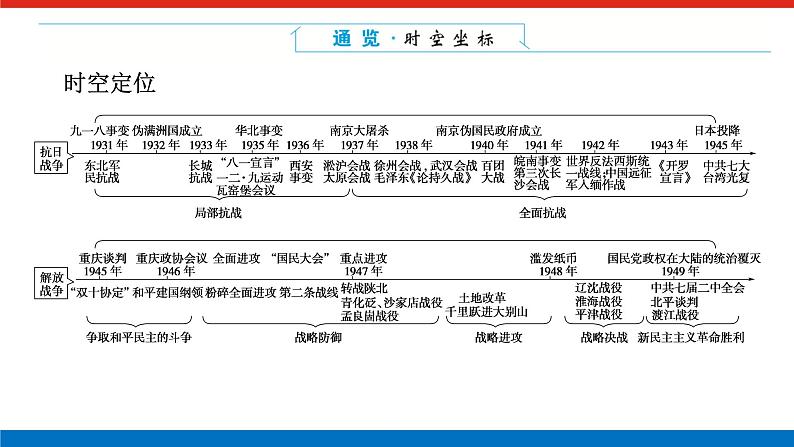
Task: Click '东北军民抗战' text
Action: point(102,172)
